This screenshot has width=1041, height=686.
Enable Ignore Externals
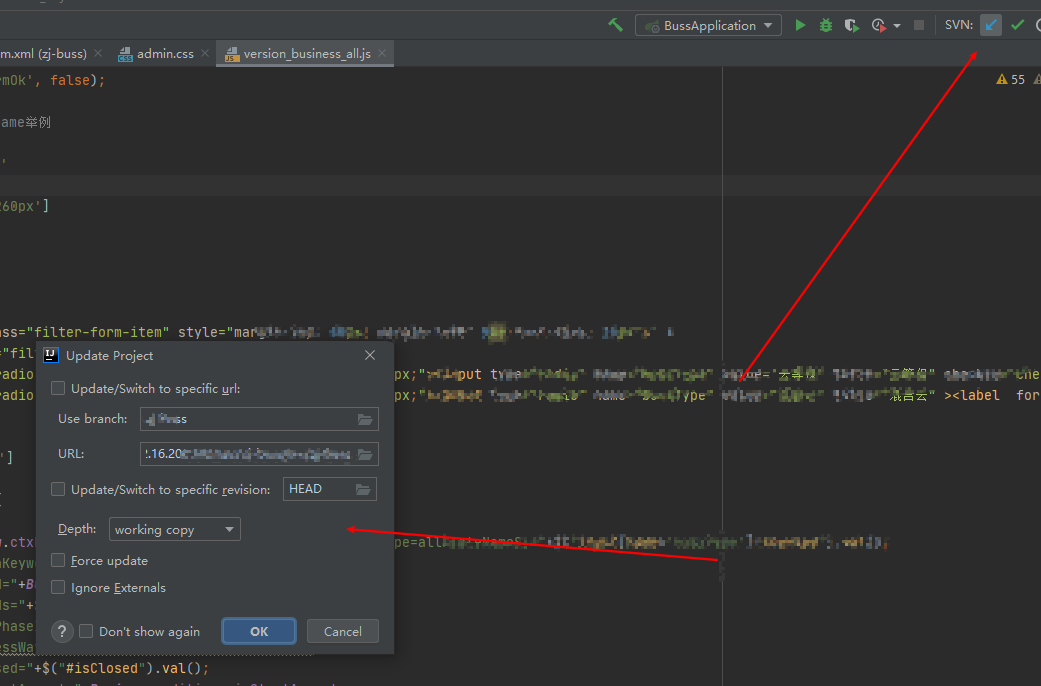pyautogui.click(x=57, y=587)
